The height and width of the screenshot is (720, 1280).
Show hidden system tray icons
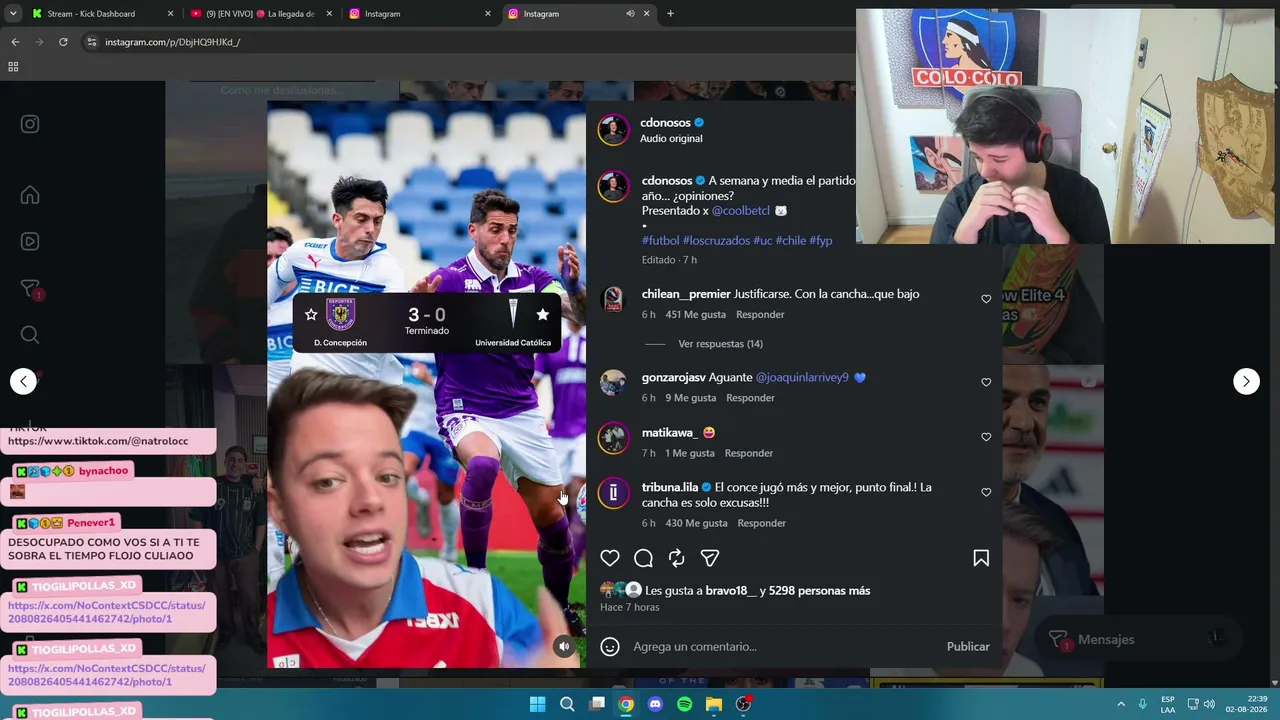pos(1121,704)
